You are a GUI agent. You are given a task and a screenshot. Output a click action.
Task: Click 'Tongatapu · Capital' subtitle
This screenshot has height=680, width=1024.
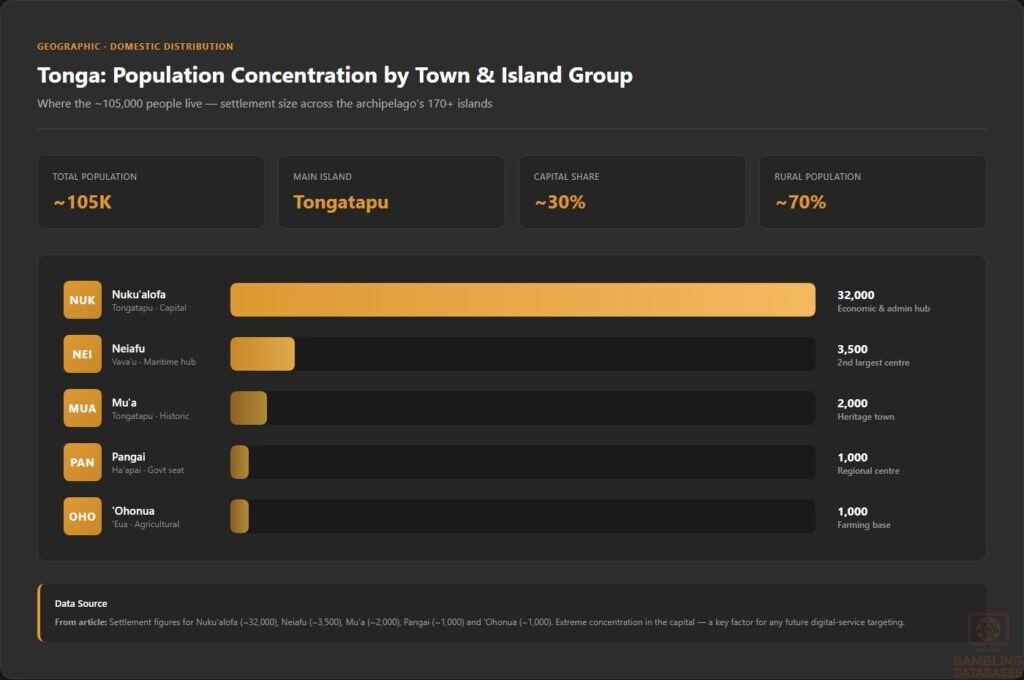click(149, 308)
